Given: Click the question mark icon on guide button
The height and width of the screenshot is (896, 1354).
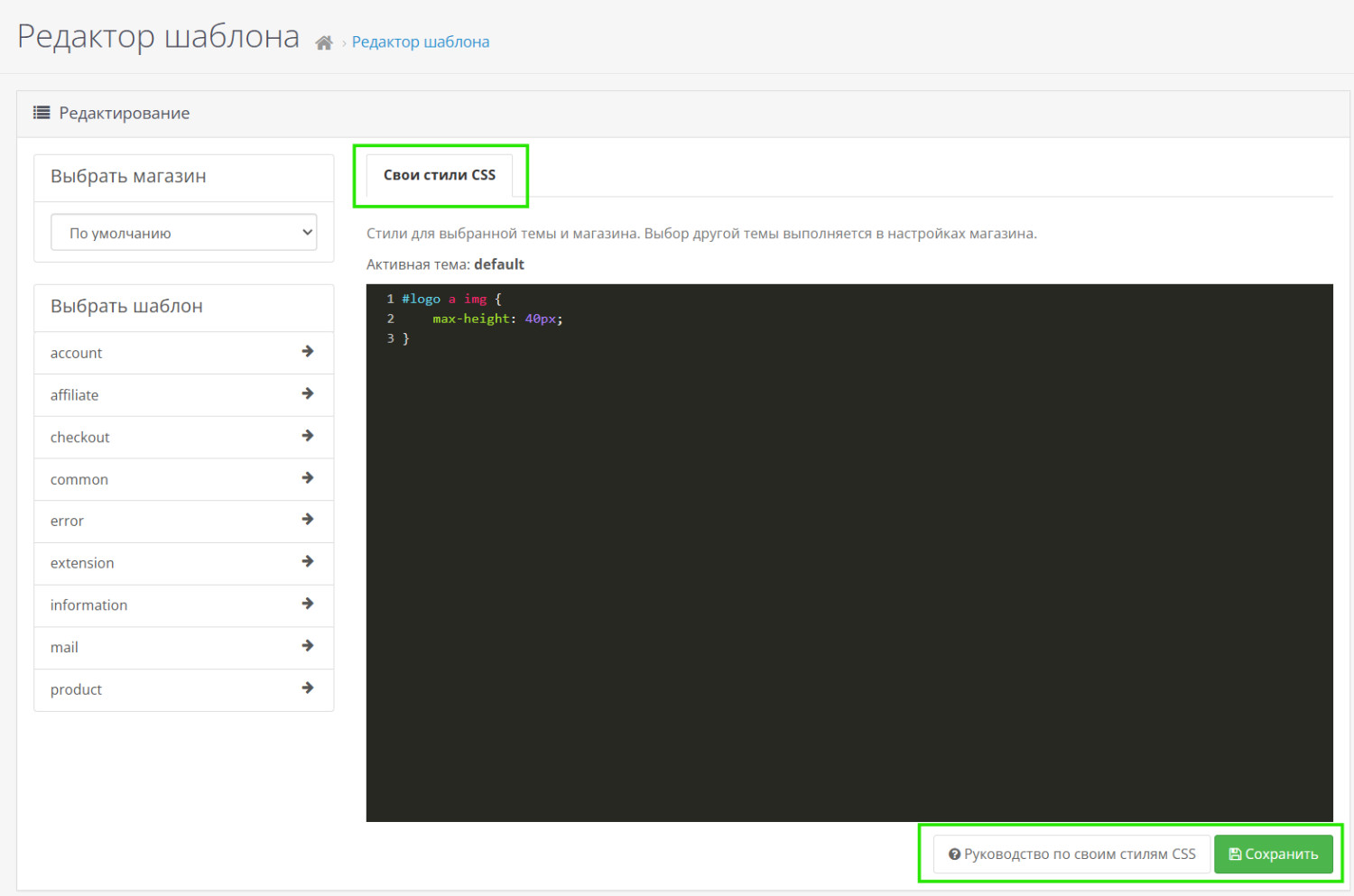Looking at the screenshot, I should pos(954,854).
